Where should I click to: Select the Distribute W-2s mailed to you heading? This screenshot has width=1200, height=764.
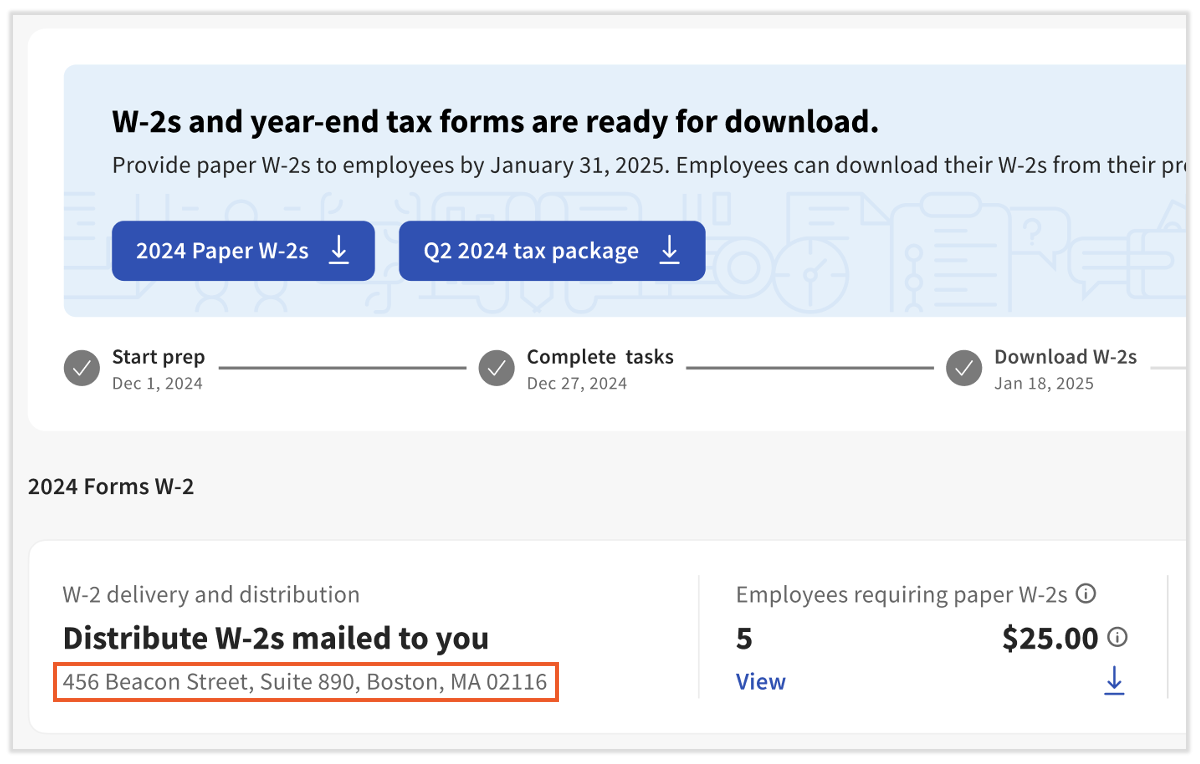276,638
